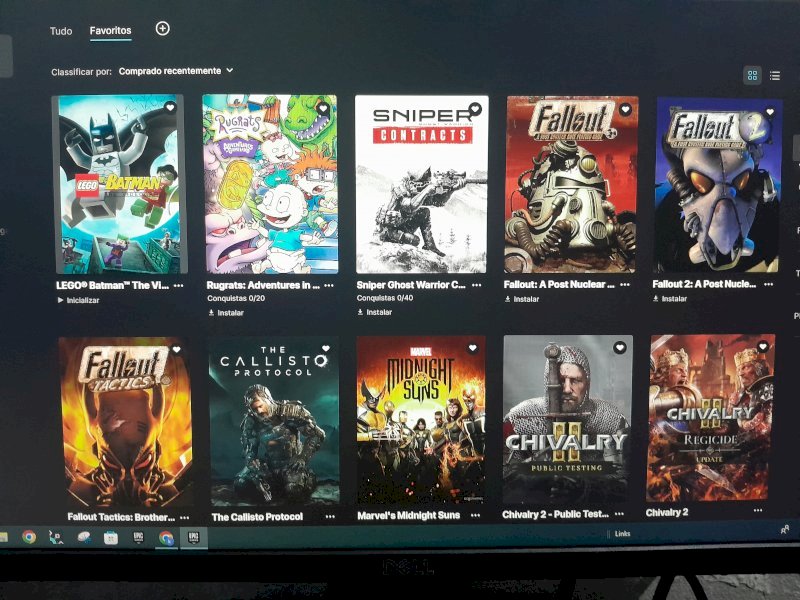Open Chivalry 2 Public Testing cover art
The image size is (800, 600).
pos(568,419)
